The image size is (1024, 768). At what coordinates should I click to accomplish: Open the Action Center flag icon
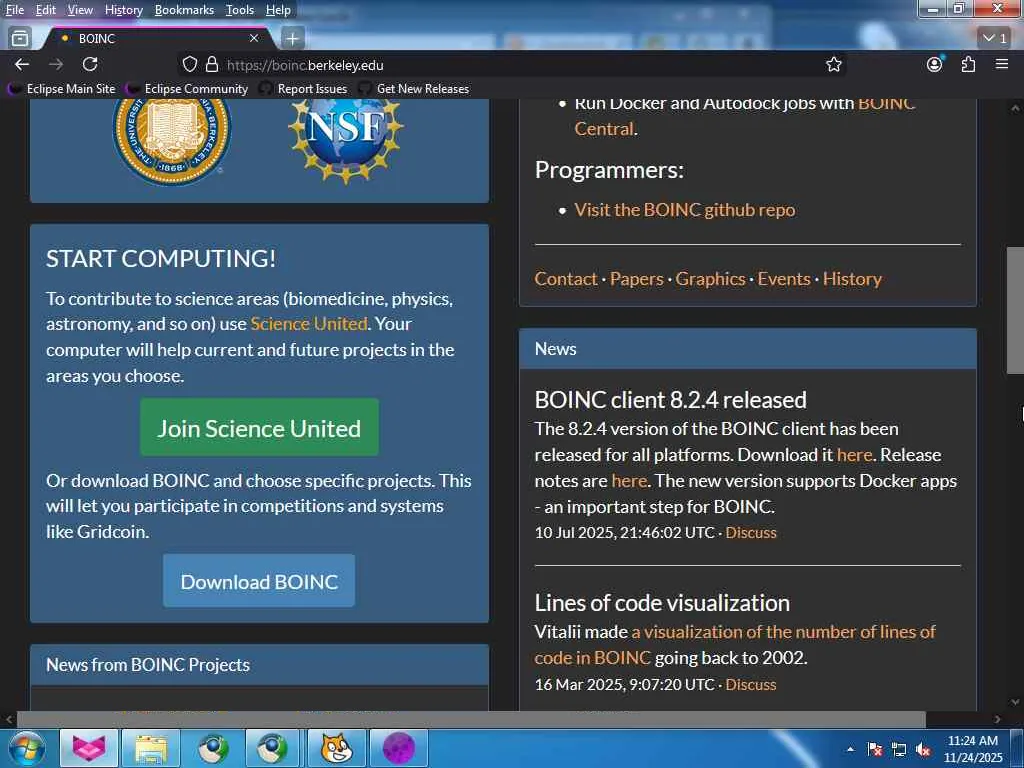pos(875,749)
